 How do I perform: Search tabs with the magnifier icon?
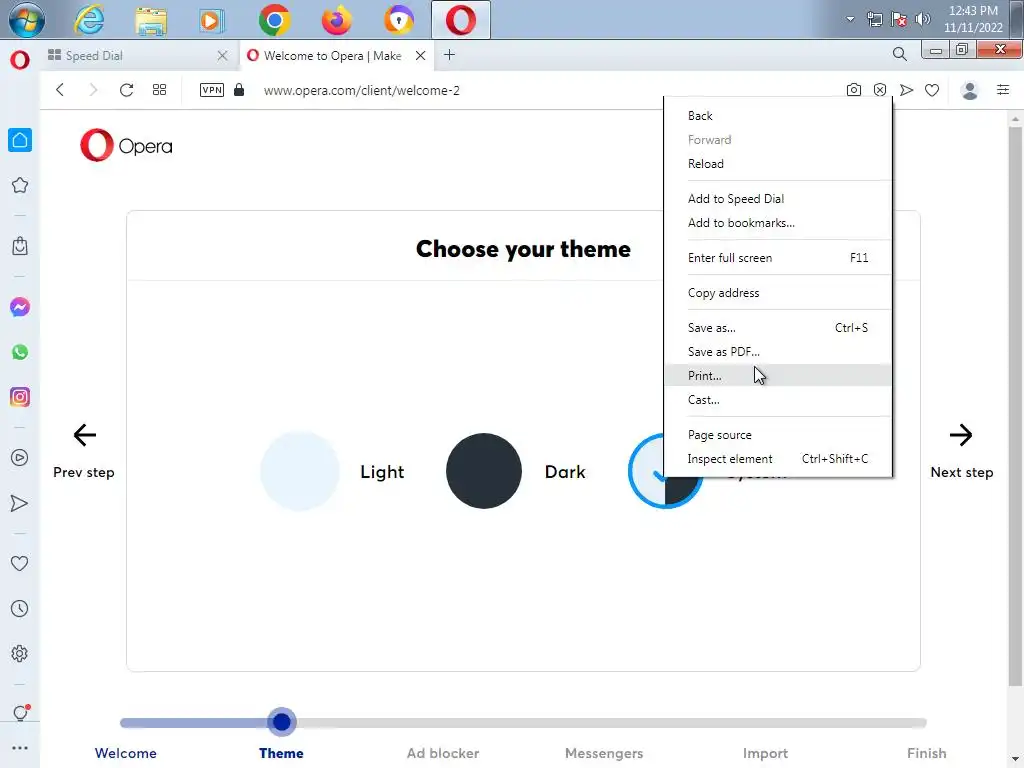900,54
